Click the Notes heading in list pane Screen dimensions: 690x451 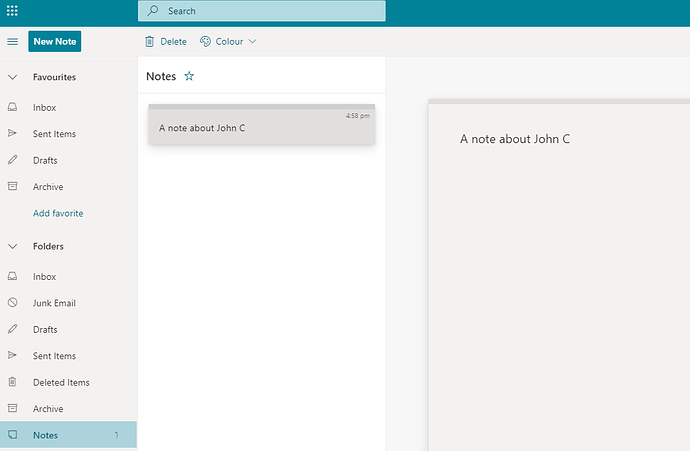(x=161, y=76)
